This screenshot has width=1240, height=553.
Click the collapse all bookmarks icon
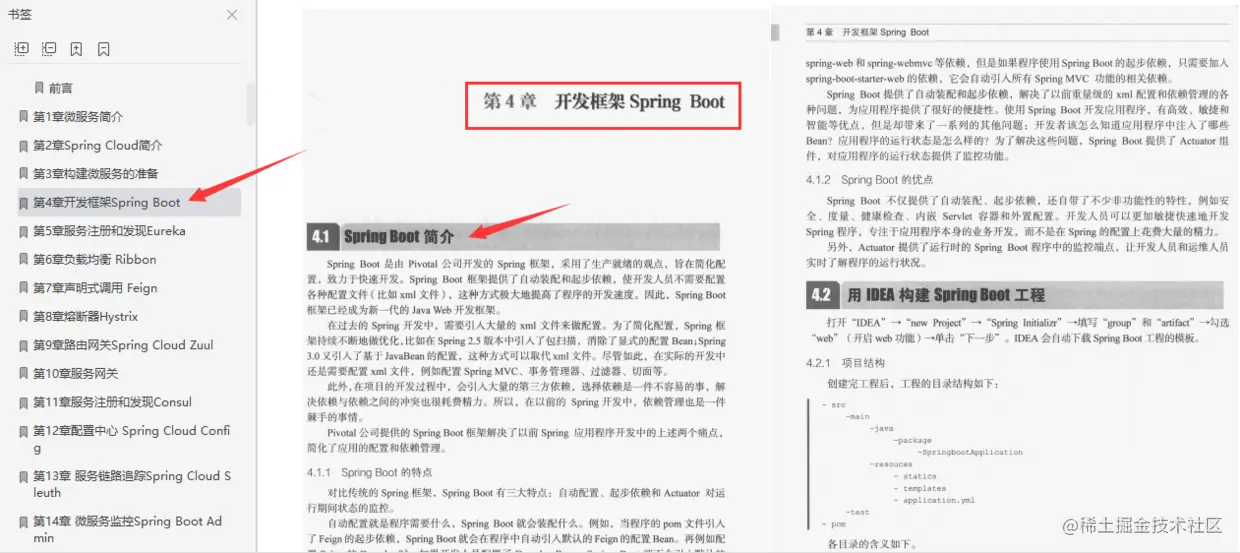pyautogui.click(x=49, y=48)
